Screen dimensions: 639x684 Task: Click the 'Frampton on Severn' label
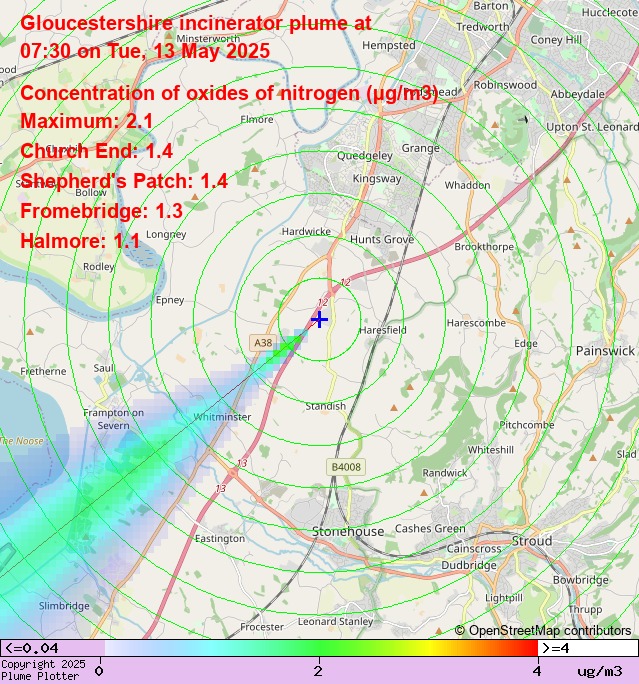(x=113, y=419)
